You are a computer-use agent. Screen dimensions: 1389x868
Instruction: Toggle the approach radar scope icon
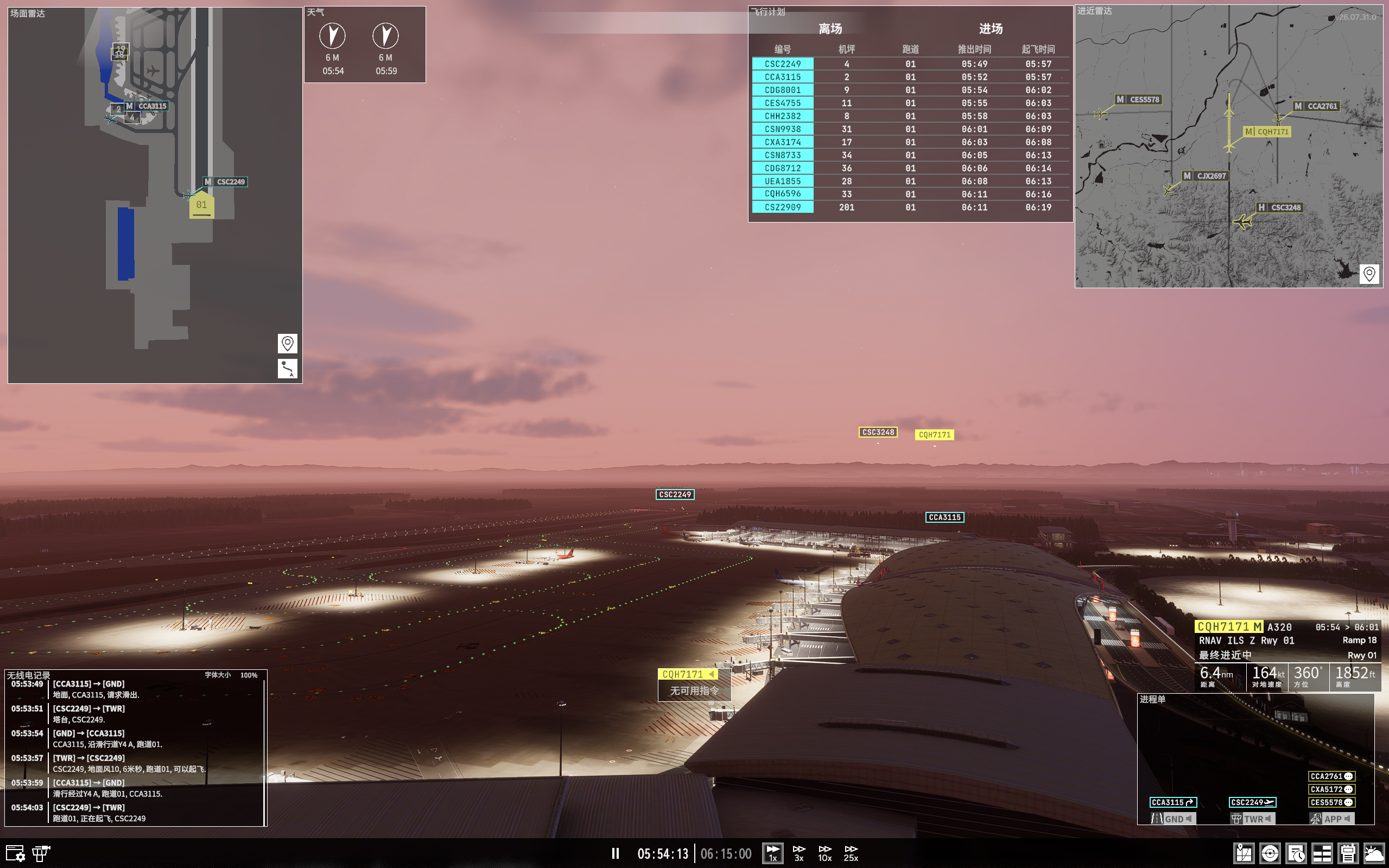click(1270, 854)
